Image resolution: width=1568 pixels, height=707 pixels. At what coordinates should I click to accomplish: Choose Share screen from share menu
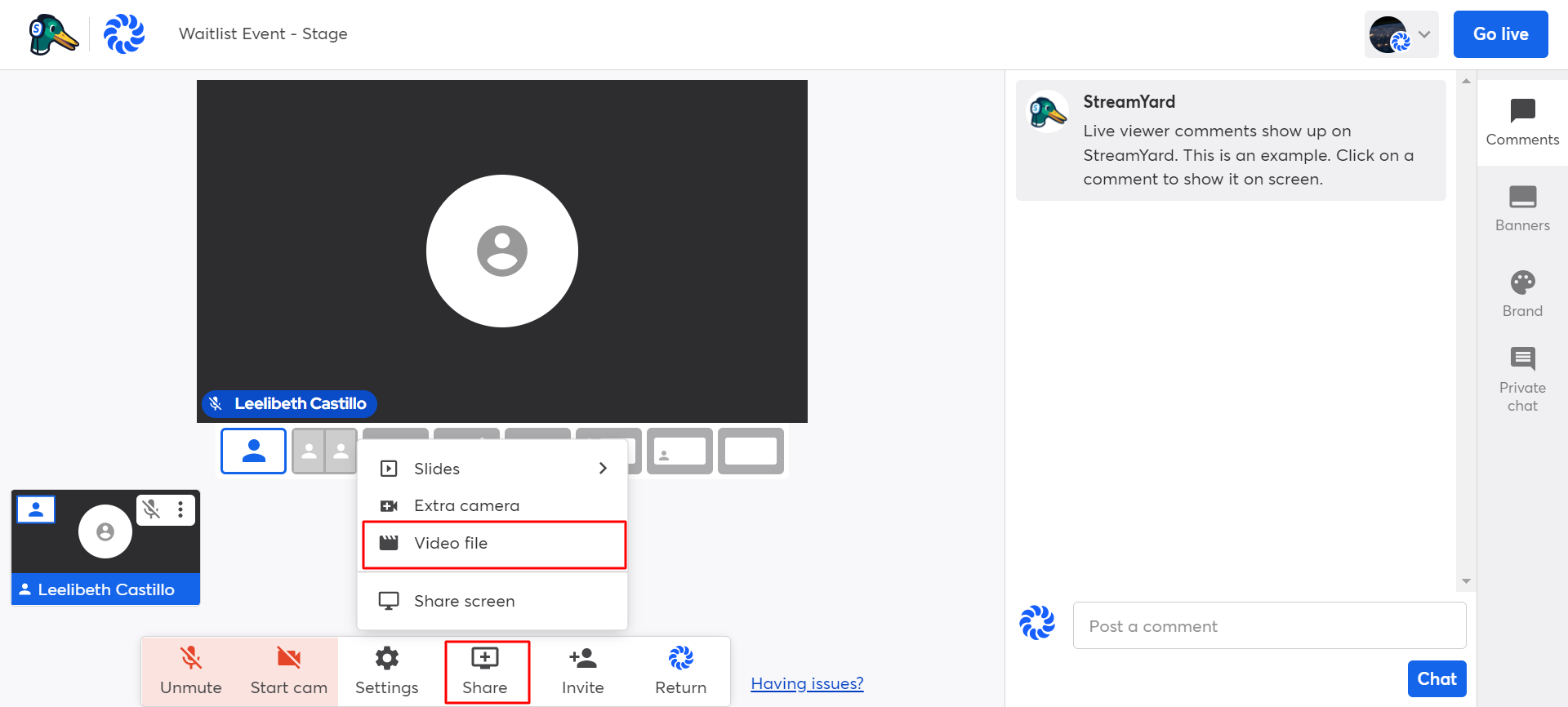[492, 601]
